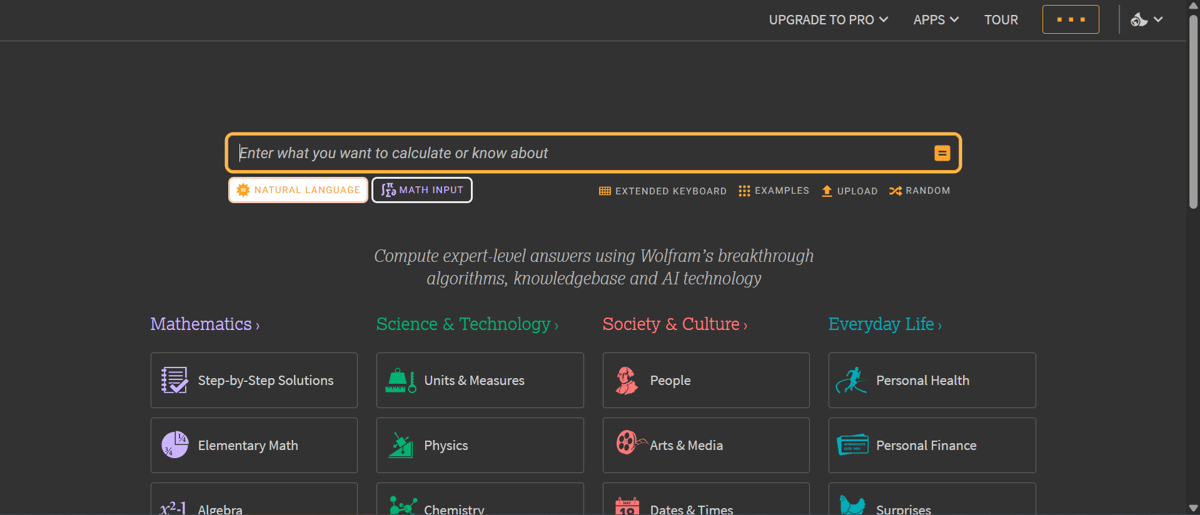The image size is (1200, 515).
Task: Open the Personal Health label
Action: pos(923,380)
